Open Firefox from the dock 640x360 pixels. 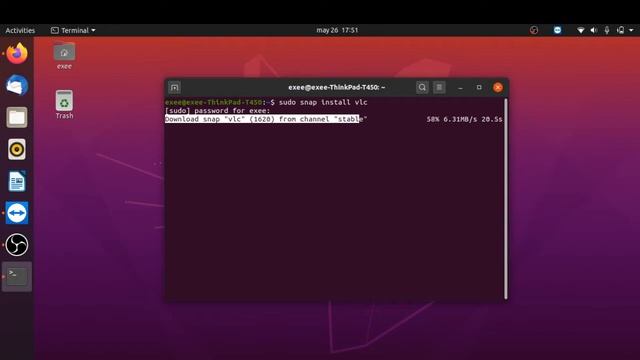click(x=17, y=53)
